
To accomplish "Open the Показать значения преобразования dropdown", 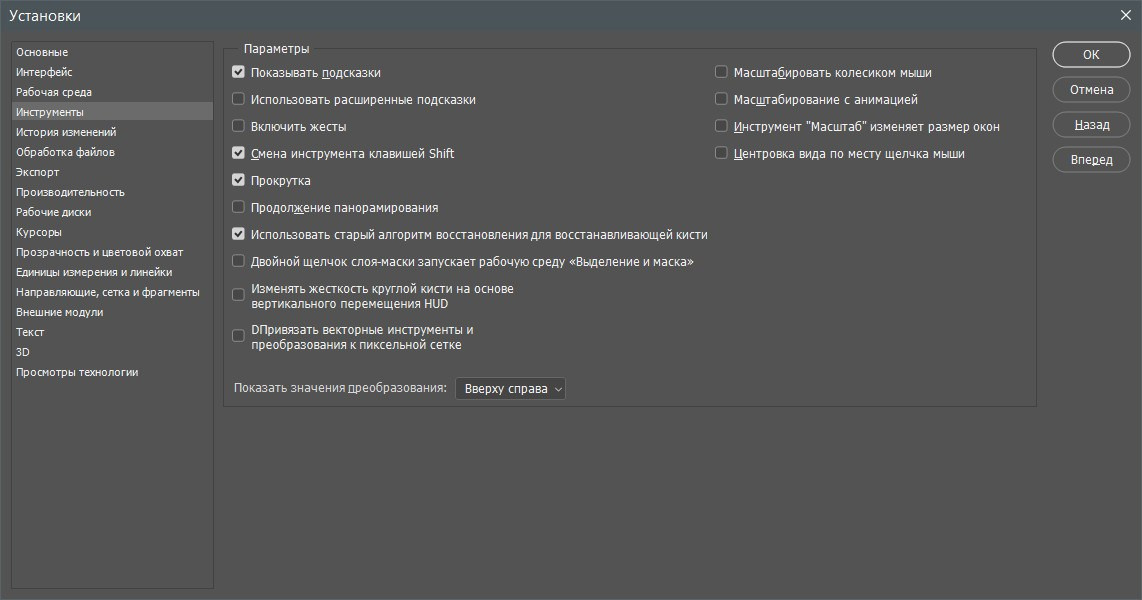I will point(510,388).
